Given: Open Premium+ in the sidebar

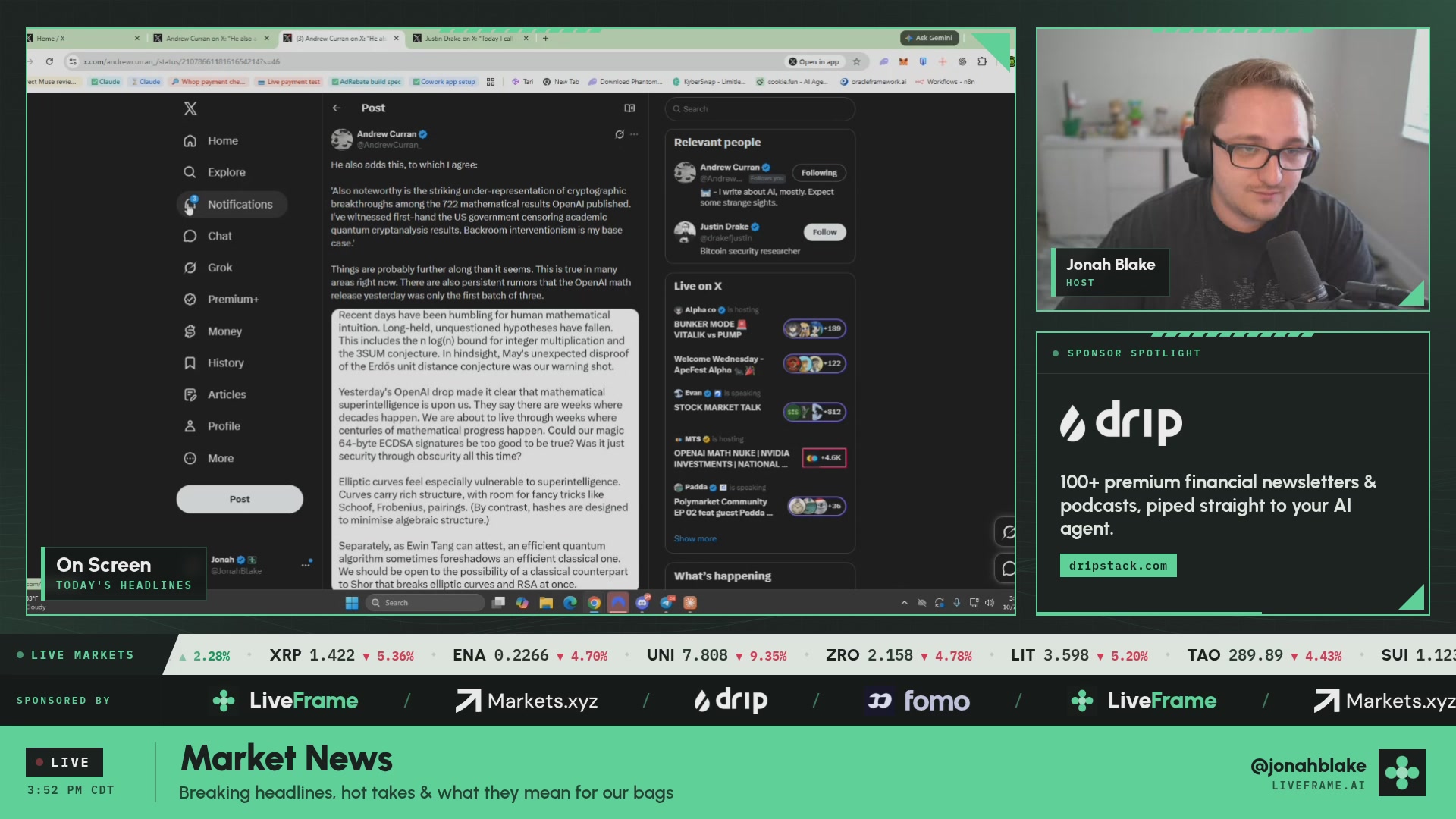Looking at the screenshot, I should click(221, 300).
